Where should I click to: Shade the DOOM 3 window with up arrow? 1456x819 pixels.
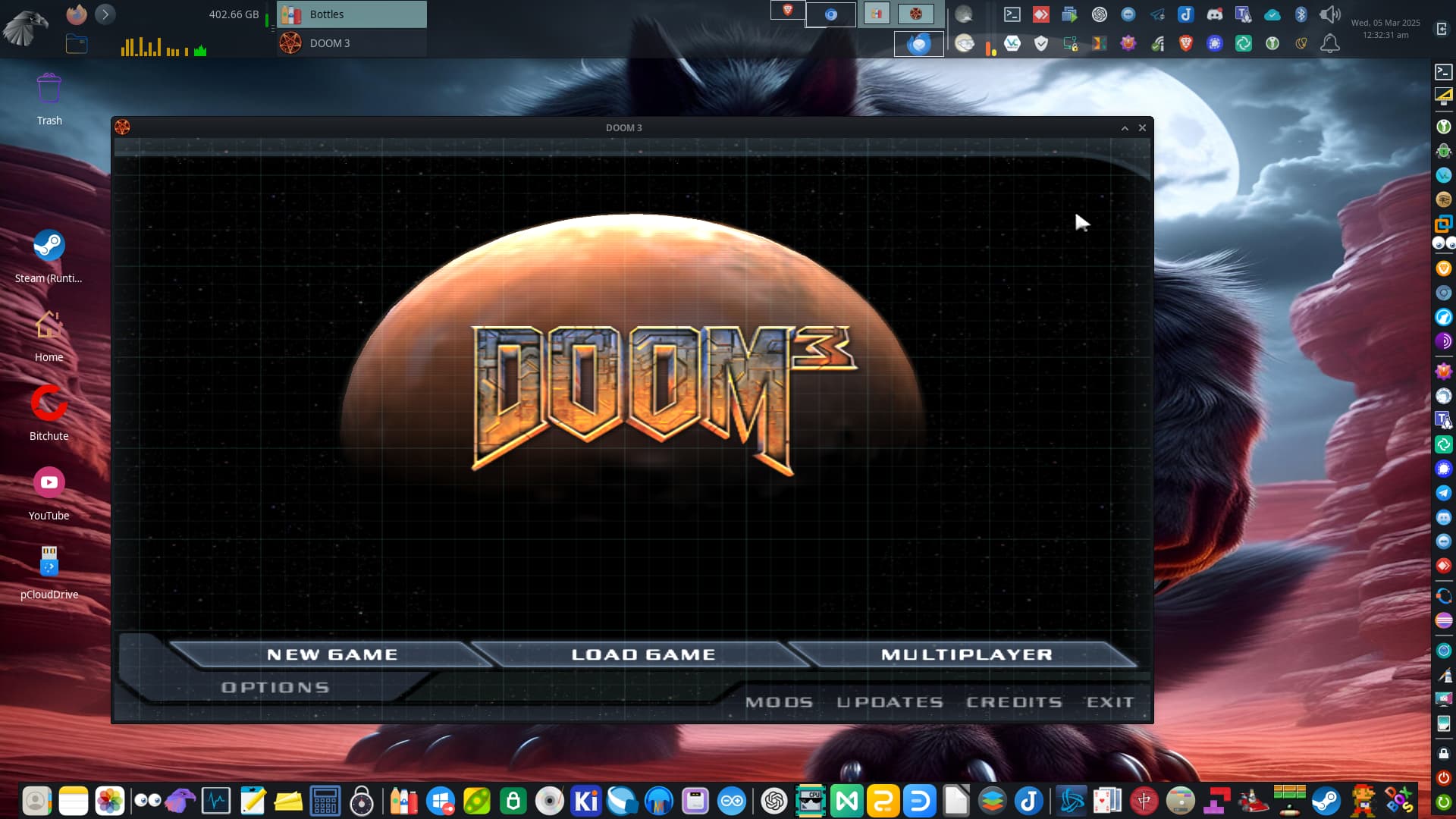(x=1125, y=128)
